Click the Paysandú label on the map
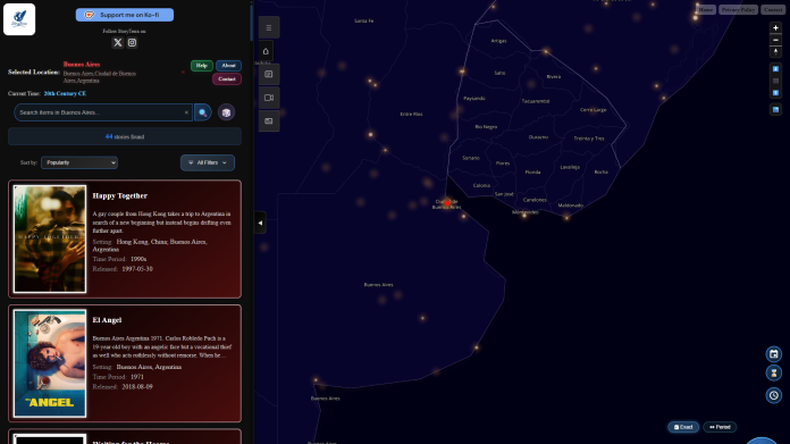The image size is (790, 444). (474, 98)
